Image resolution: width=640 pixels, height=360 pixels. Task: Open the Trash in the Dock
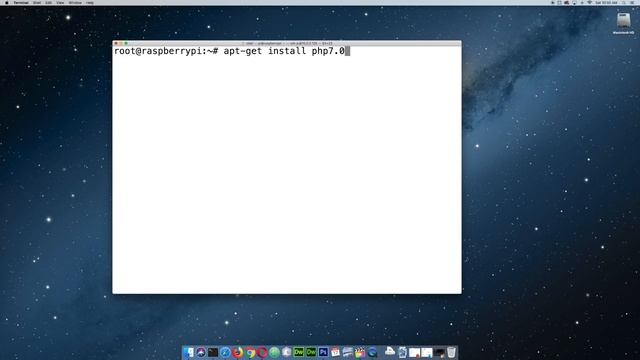[451, 352]
